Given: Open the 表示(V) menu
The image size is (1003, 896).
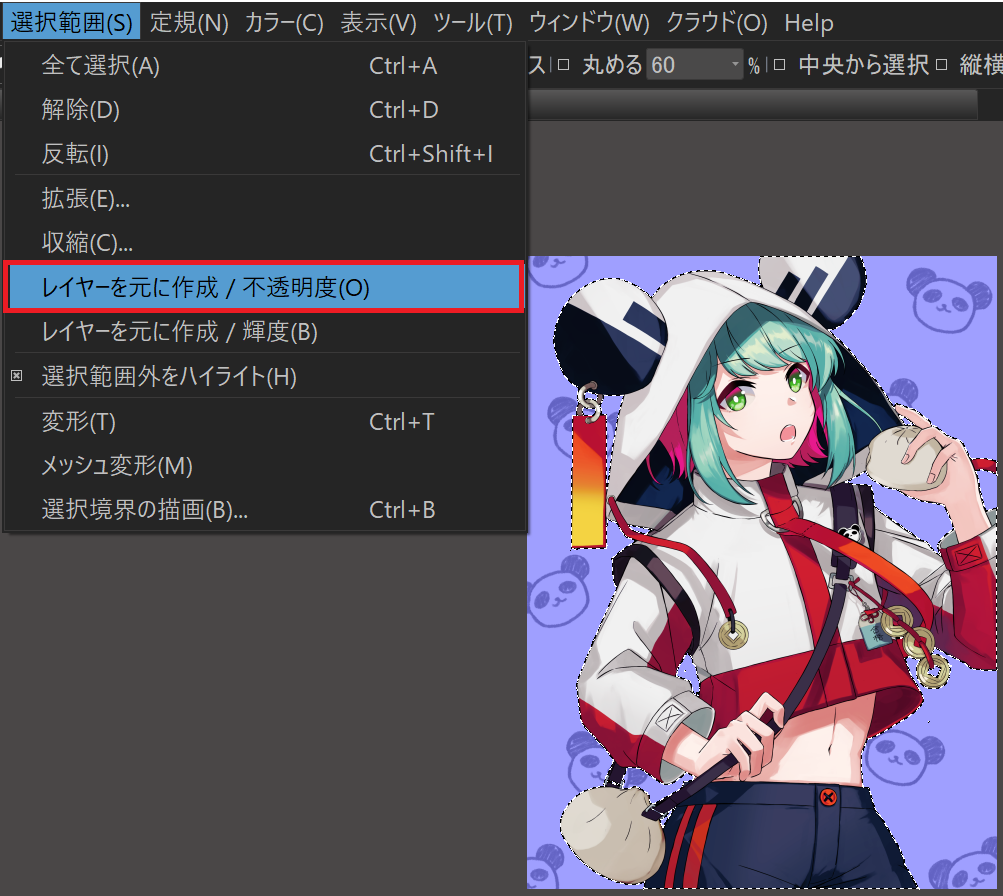Looking at the screenshot, I should point(378,22).
